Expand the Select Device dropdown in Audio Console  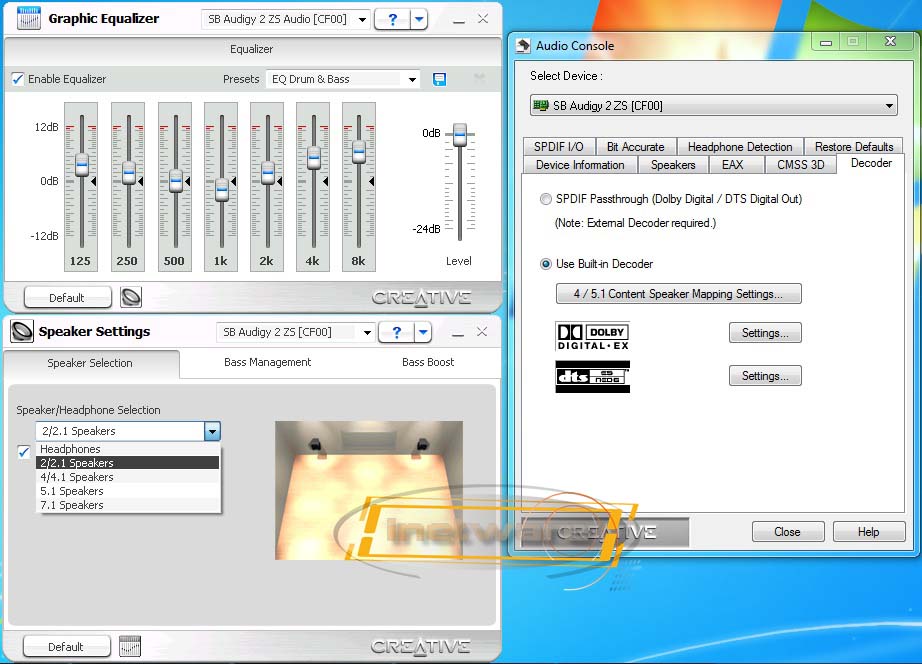(x=713, y=106)
